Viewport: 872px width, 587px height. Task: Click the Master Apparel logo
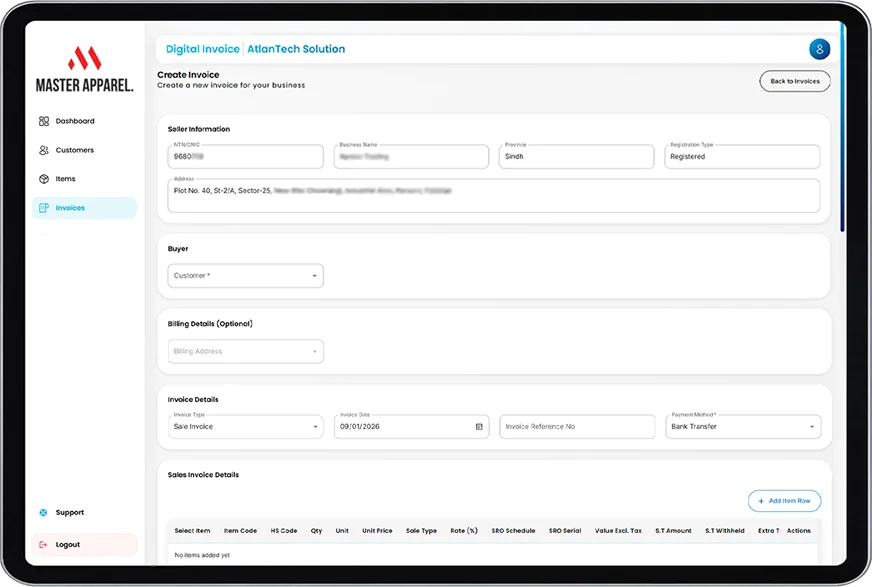pos(85,69)
